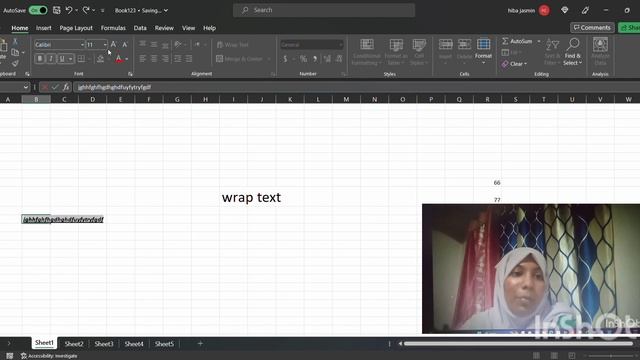Increase font size with larger A
The height and width of the screenshot is (360, 640).
(113, 44)
